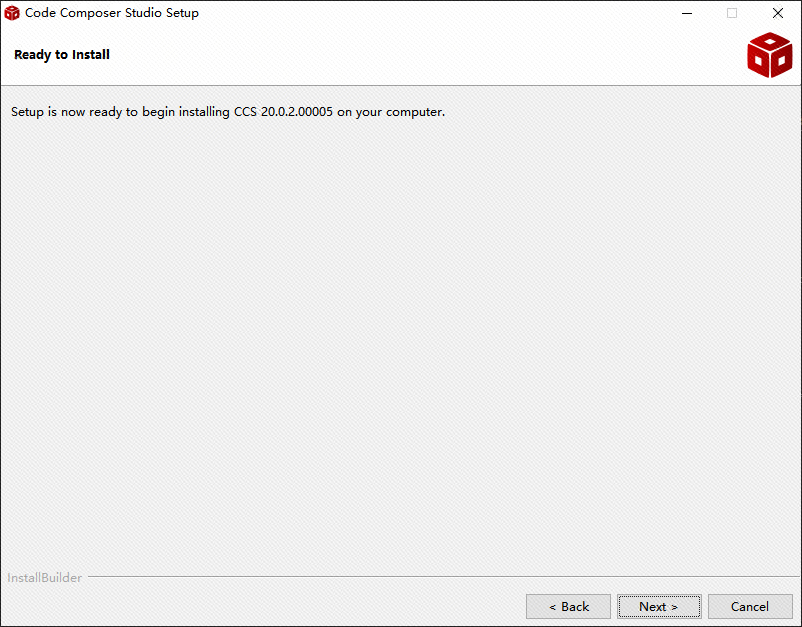
Task: Close the Setup window with X
Action: [x=777, y=13]
